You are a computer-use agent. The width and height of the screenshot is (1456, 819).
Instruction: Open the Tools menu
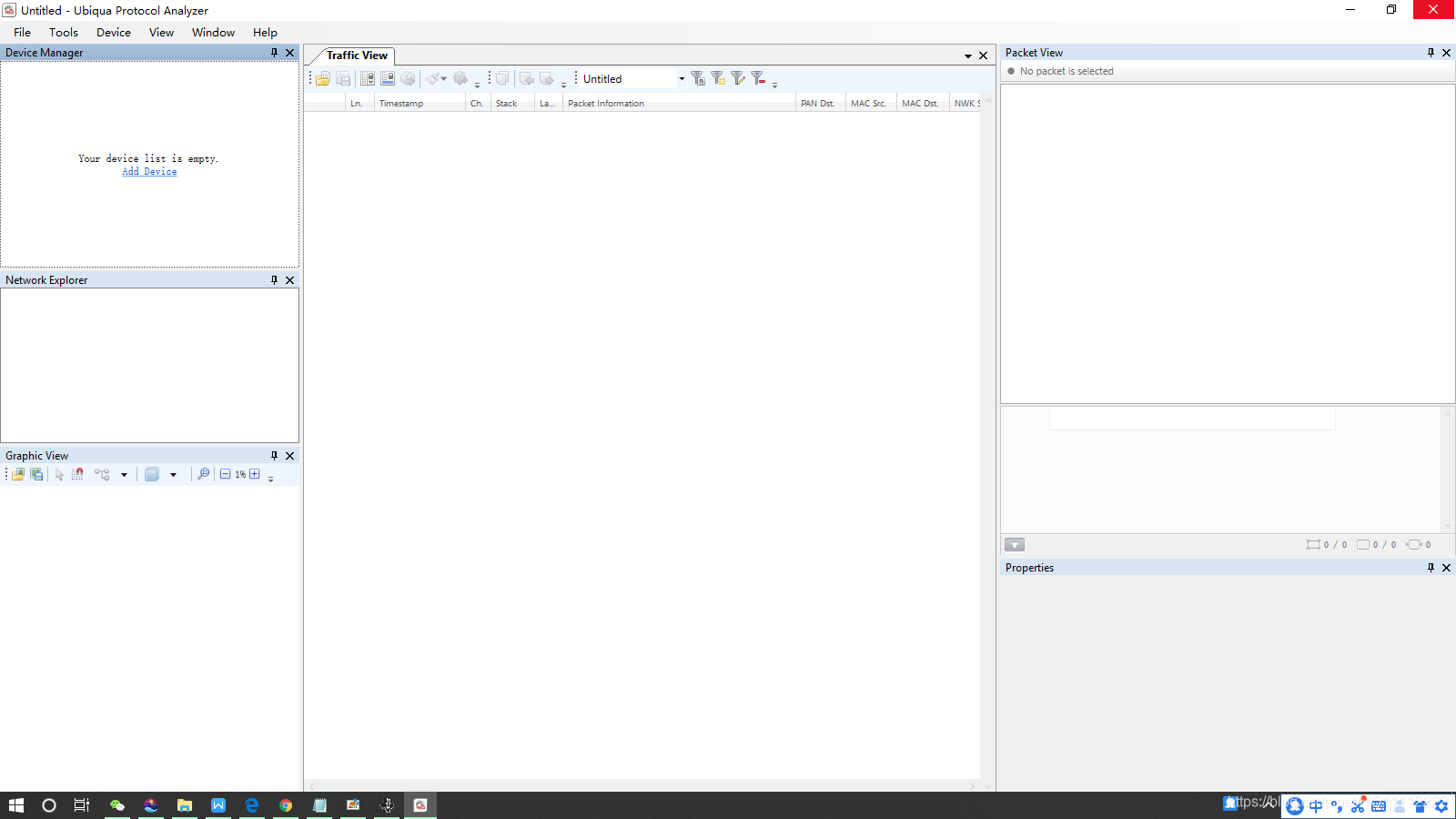[64, 33]
